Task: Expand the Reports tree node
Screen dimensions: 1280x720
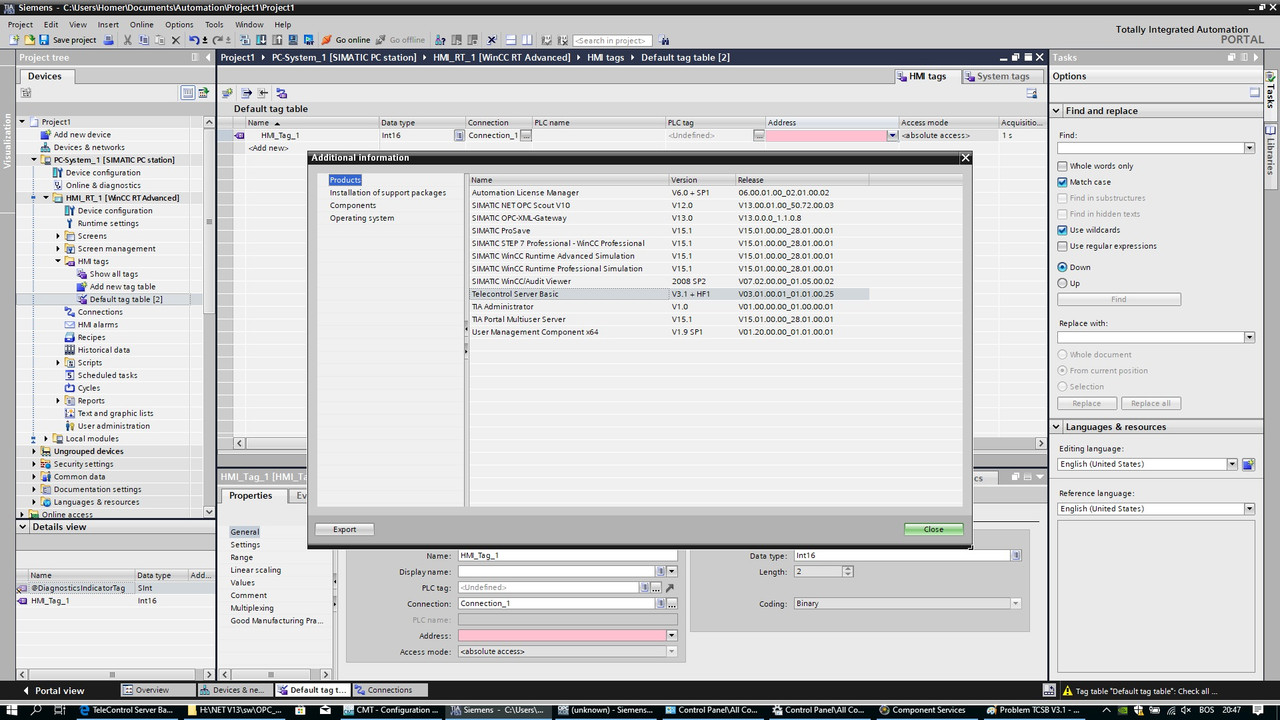Action: 58,401
